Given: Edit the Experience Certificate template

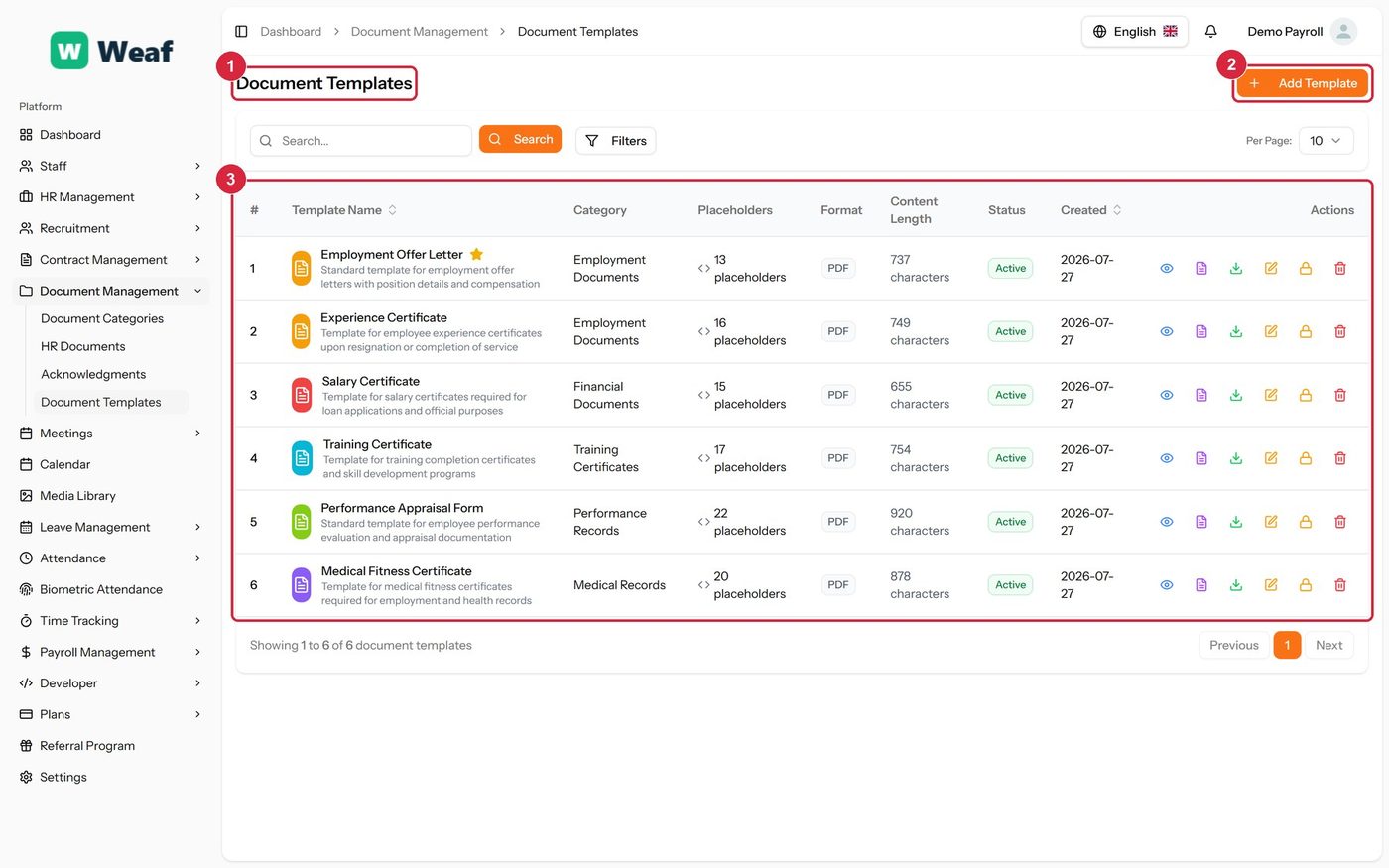Looking at the screenshot, I should 1271,331.
